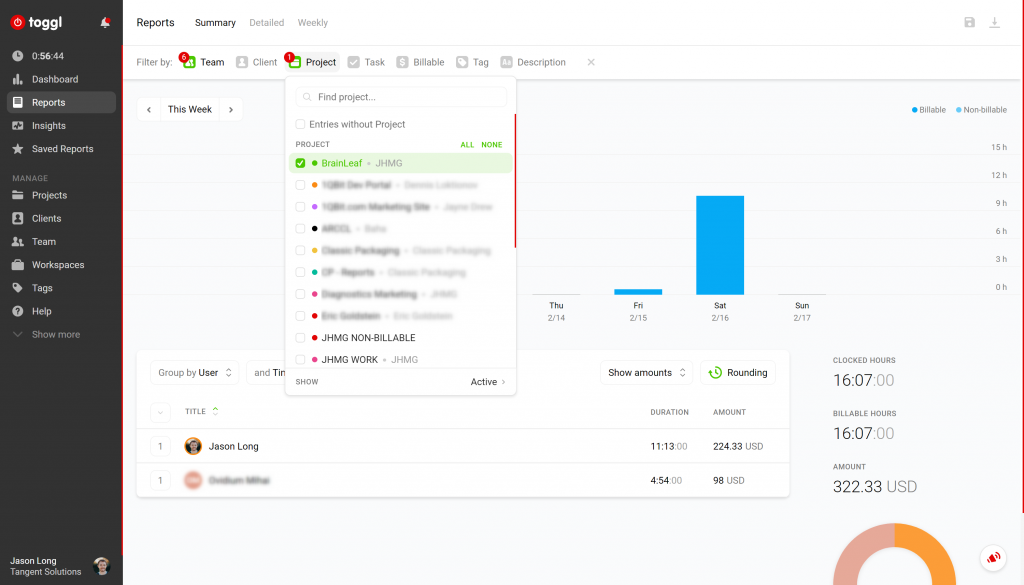Click the BrainLeaf green color dot

(x=315, y=163)
